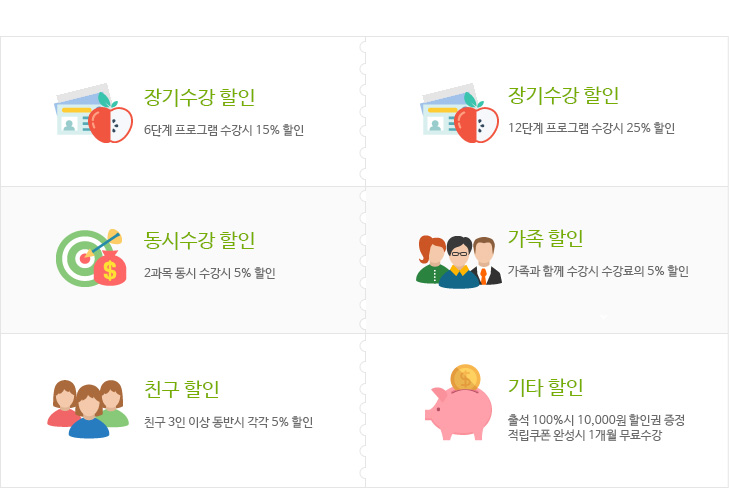Click the gold coin above the piggy bank
The width and height of the screenshot is (729, 502).
pyautogui.click(x=465, y=377)
